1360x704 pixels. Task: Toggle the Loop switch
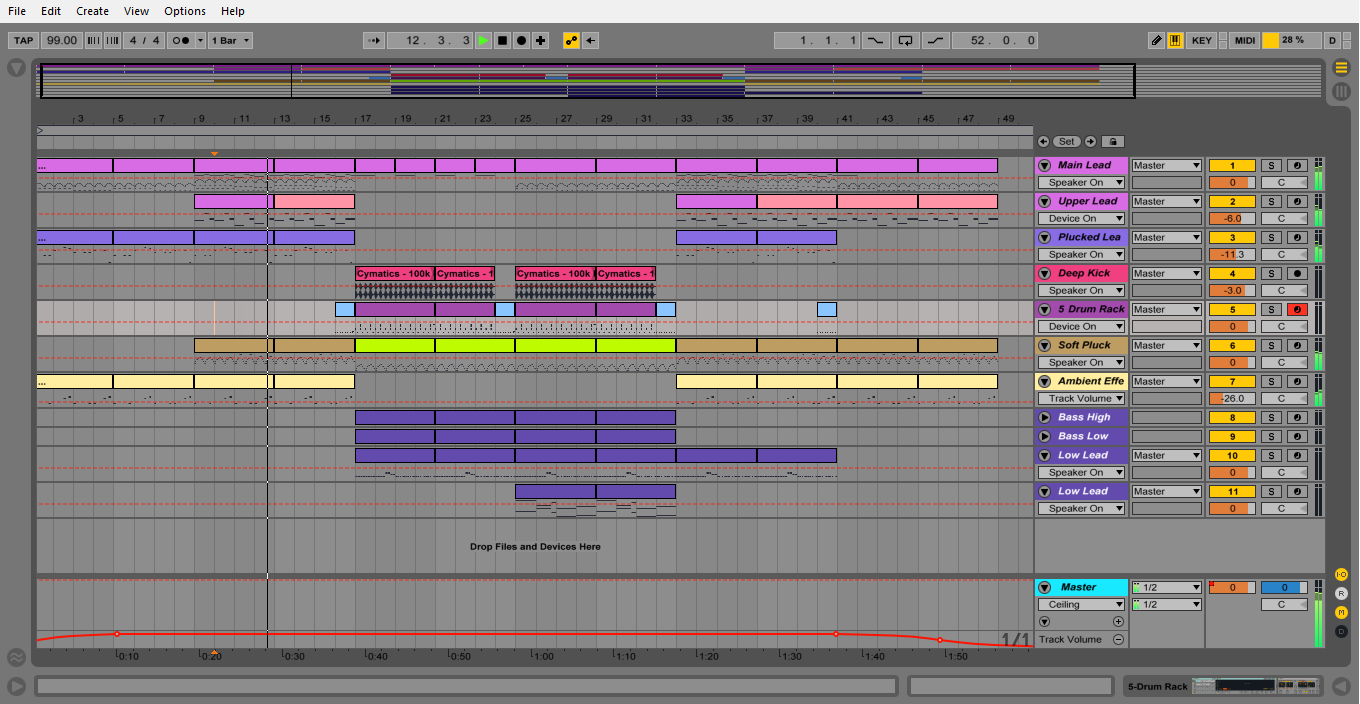coord(905,40)
